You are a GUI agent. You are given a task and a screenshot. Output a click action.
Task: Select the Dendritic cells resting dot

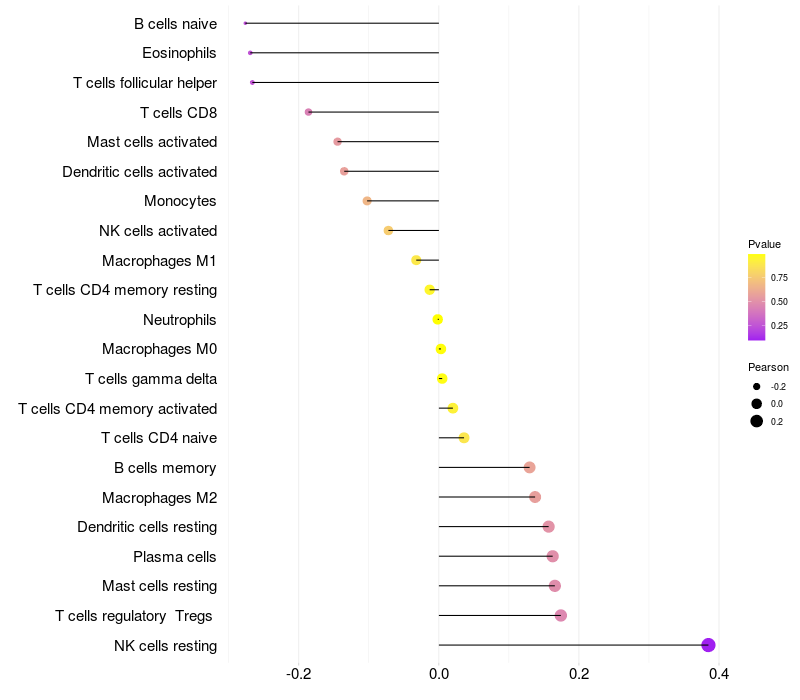(x=548, y=527)
